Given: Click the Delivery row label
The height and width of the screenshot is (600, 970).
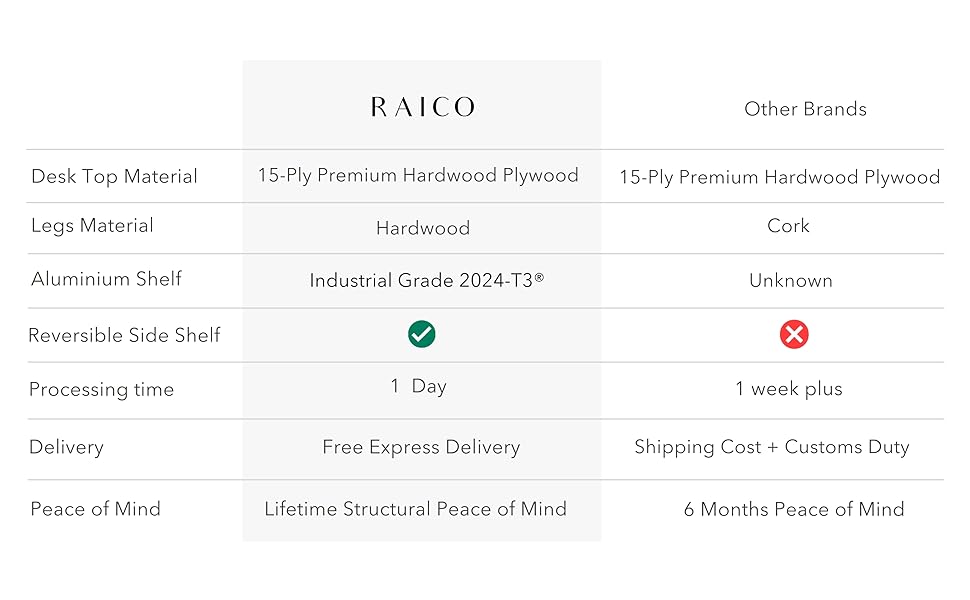Looking at the screenshot, I should pyautogui.click(x=66, y=447).
